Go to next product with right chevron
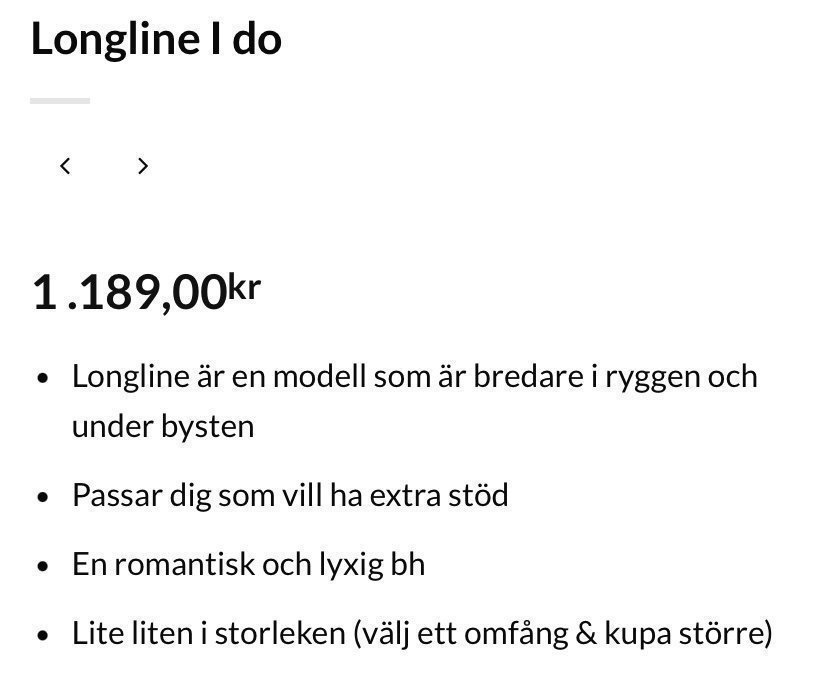This screenshot has height=680, width=828. [143, 166]
